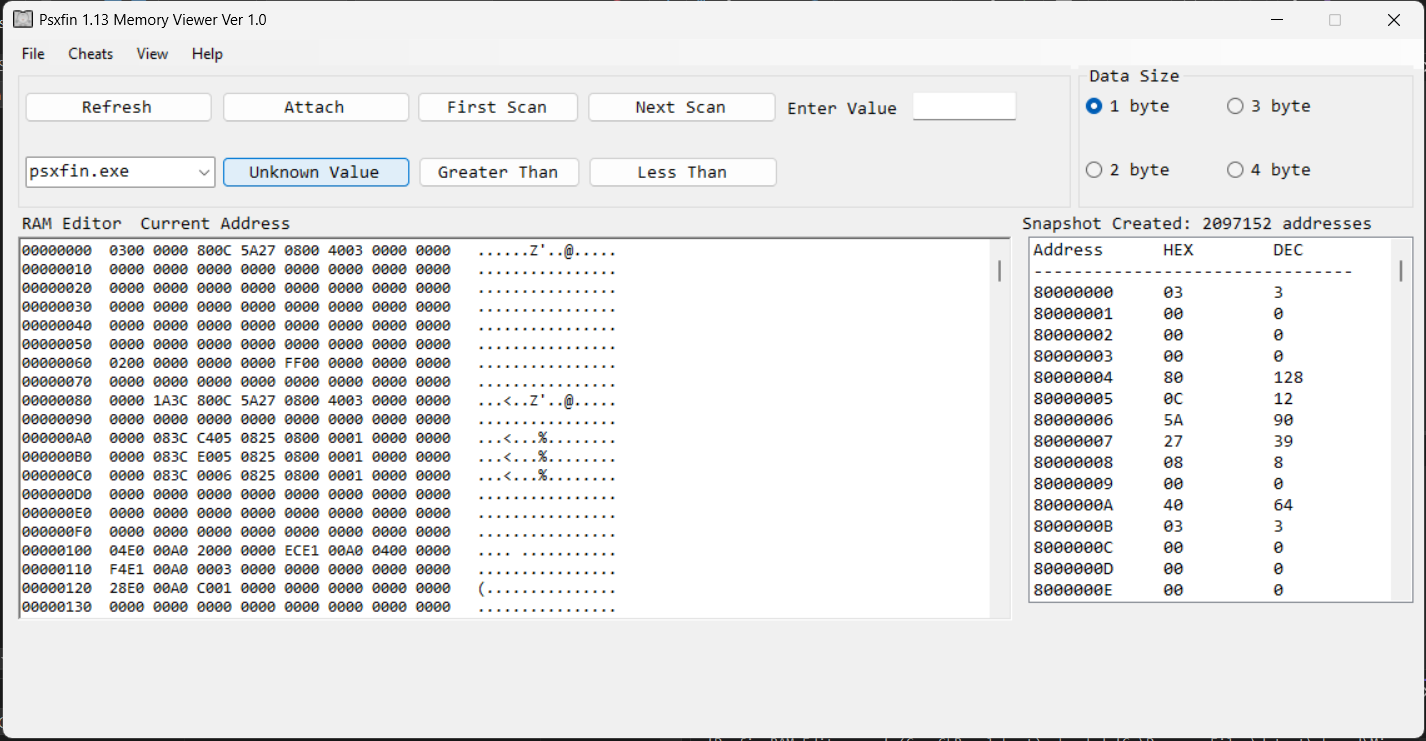Select snapshot address 80000007
Image resolution: width=1426 pixels, height=741 pixels.
point(1073,441)
